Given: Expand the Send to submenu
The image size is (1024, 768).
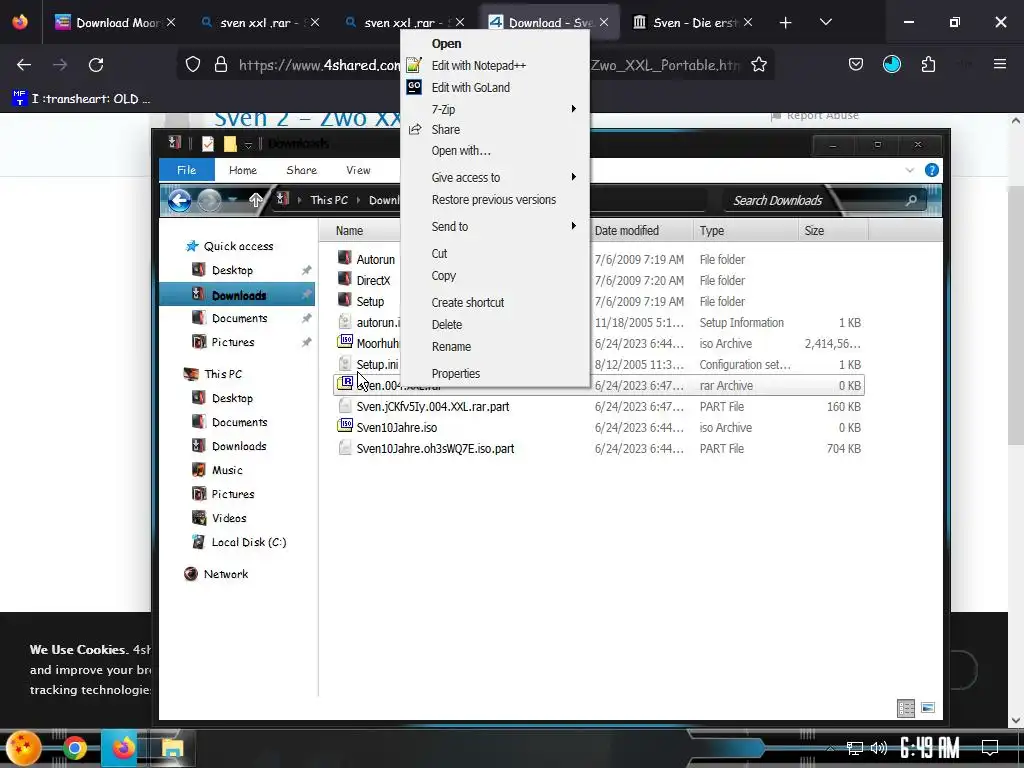Looking at the screenshot, I should pyautogui.click(x=496, y=227).
